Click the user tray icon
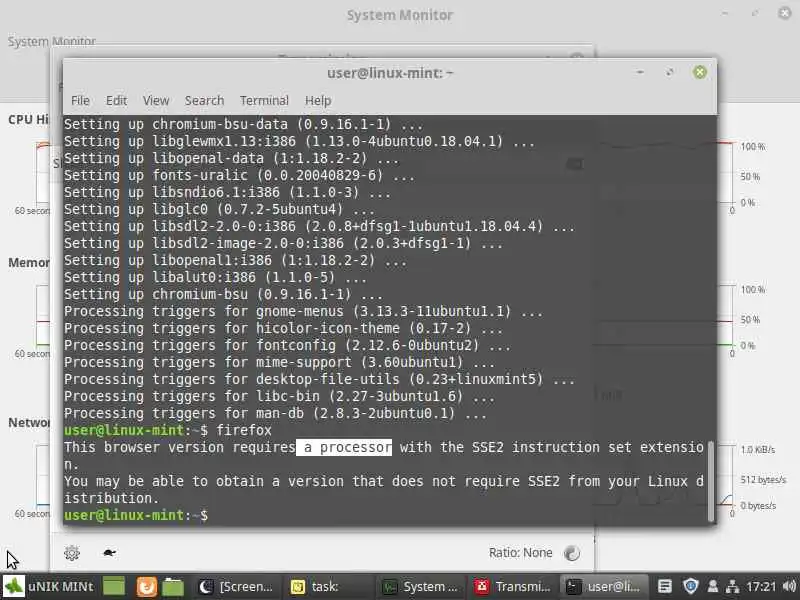Viewport: 800px width, 600px height. 713,587
